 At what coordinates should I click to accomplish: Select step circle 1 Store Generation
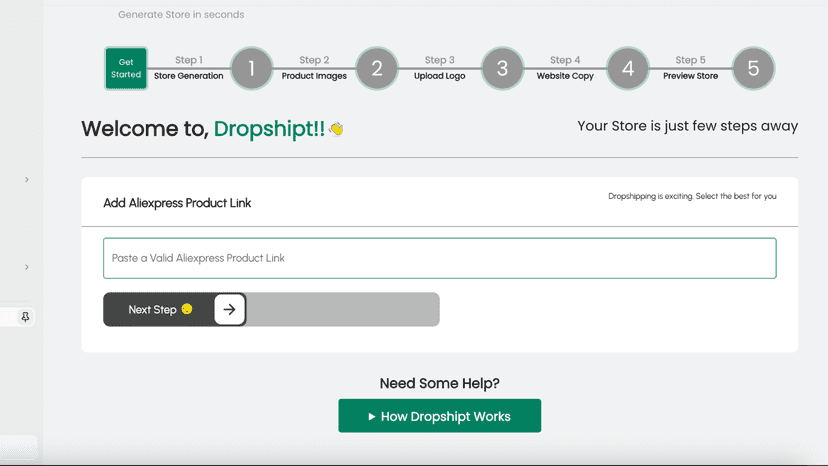coord(251,68)
